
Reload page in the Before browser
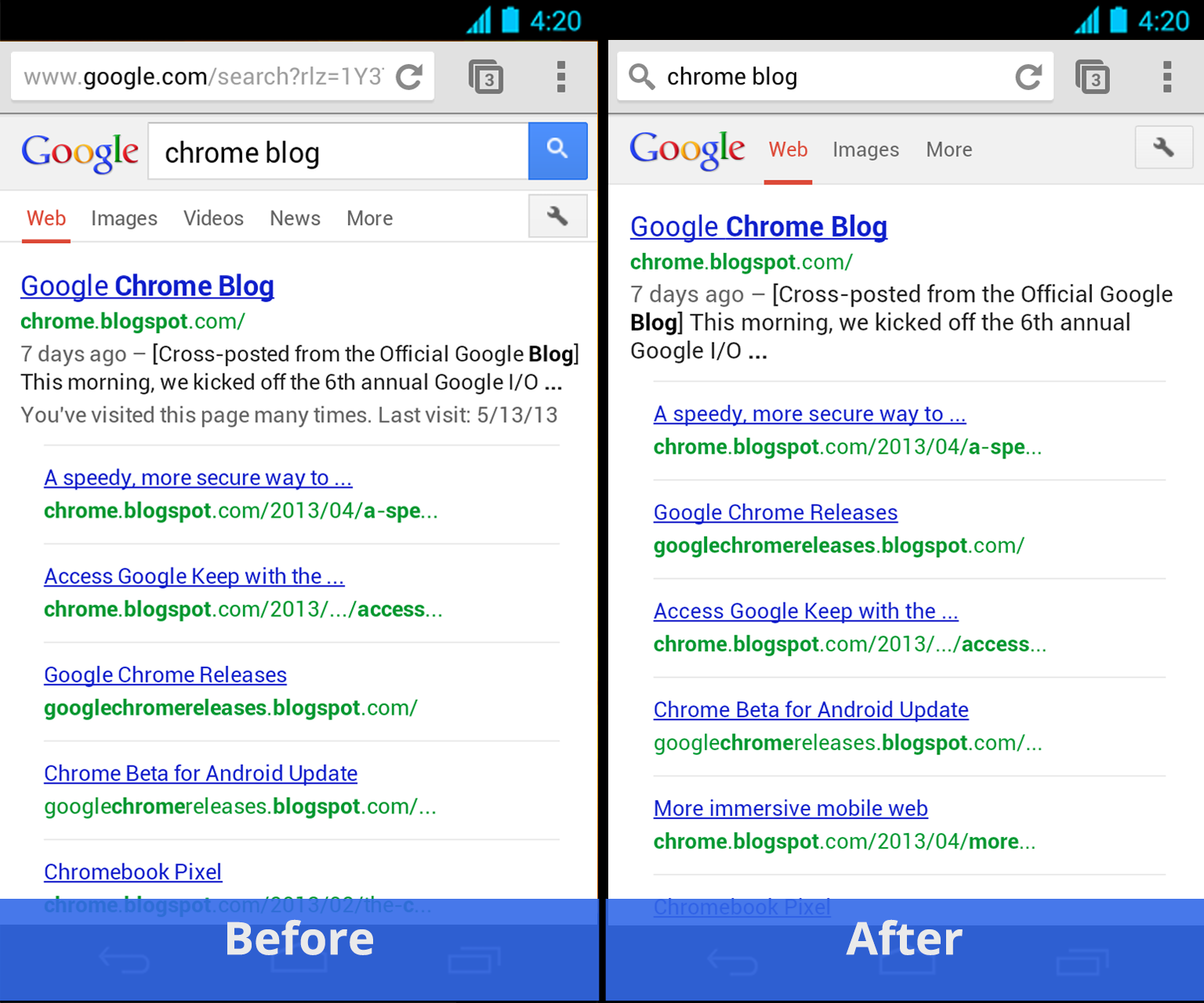point(409,77)
